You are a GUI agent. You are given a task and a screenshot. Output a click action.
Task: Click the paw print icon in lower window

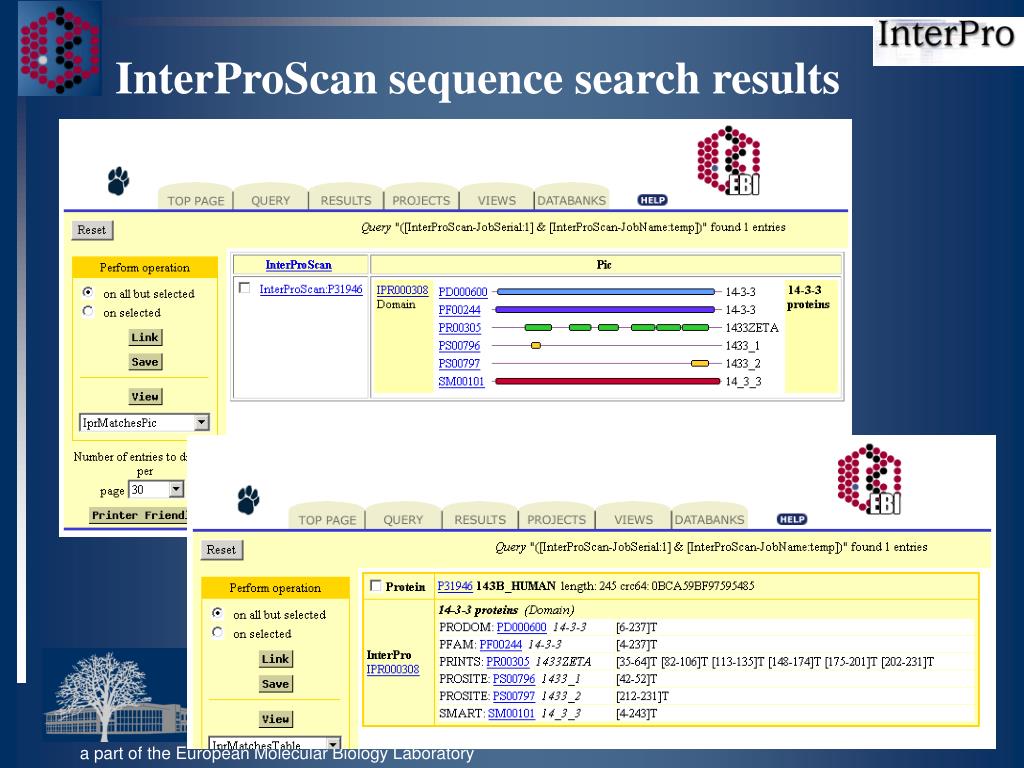pos(248,500)
